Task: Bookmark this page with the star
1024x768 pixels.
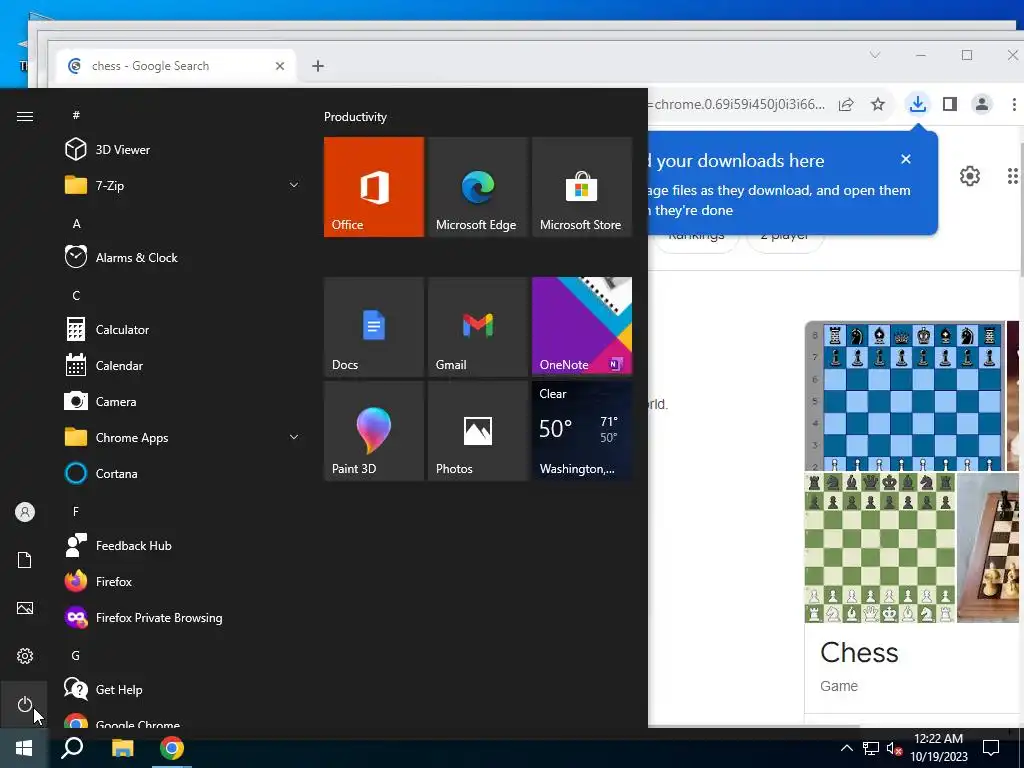Action: pyautogui.click(x=878, y=104)
